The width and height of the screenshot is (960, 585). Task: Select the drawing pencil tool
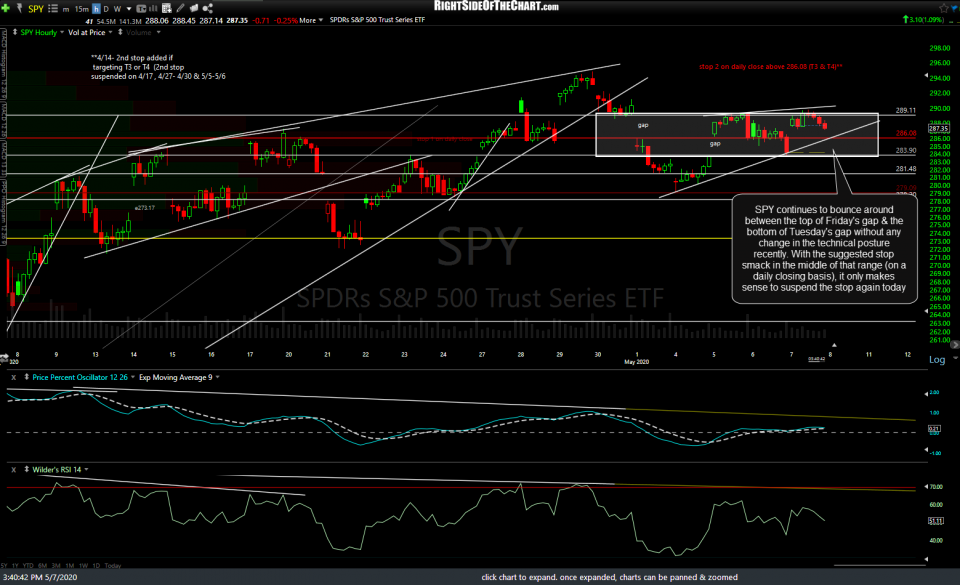(x=180, y=8)
